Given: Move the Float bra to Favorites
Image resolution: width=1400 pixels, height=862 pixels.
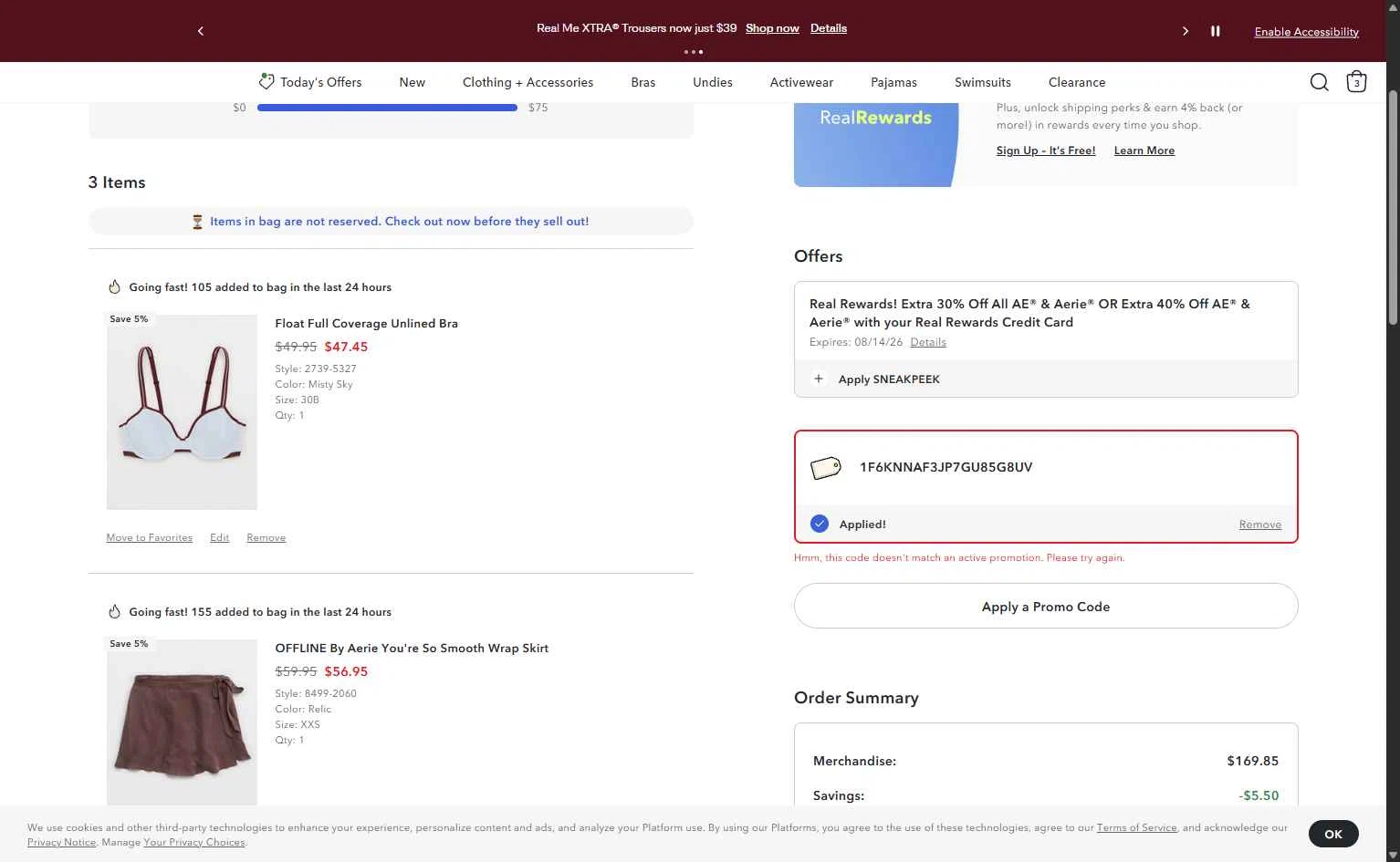Looking at the screenshot, I should pyautogui.click(x=150, y=538).
